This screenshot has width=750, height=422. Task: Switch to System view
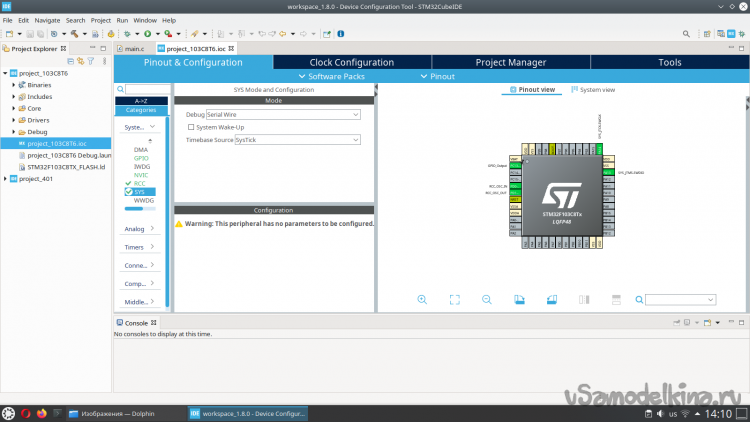coord(593,90)
